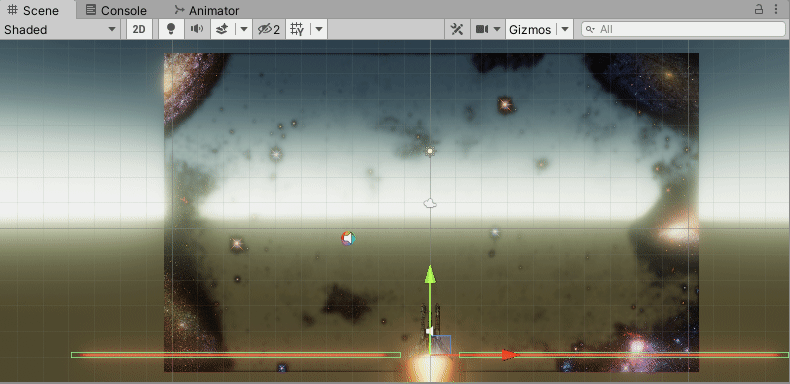
Task: Expand the camera settings dropdown arrow
Action: [x=497, y=30]
